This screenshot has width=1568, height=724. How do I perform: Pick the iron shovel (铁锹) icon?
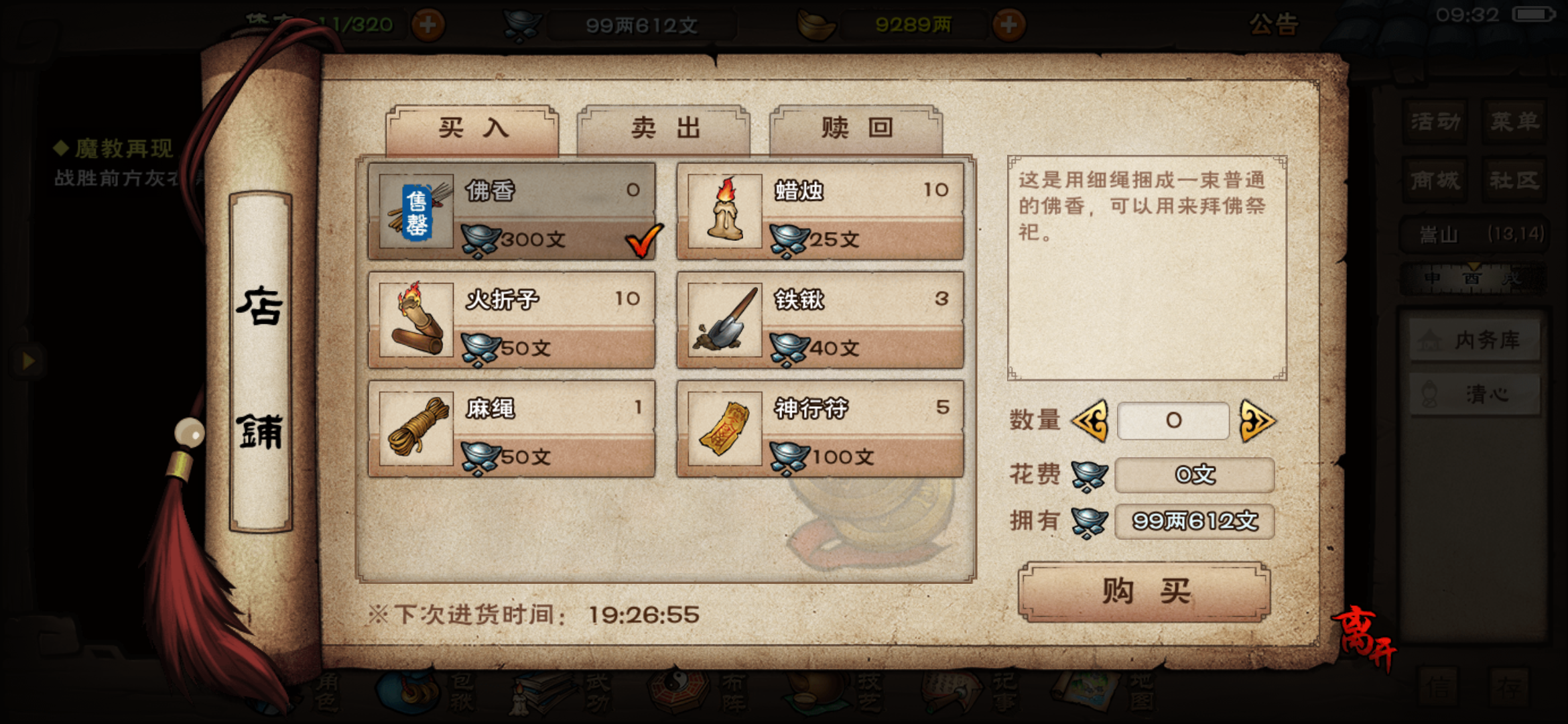tap(724, 319)
